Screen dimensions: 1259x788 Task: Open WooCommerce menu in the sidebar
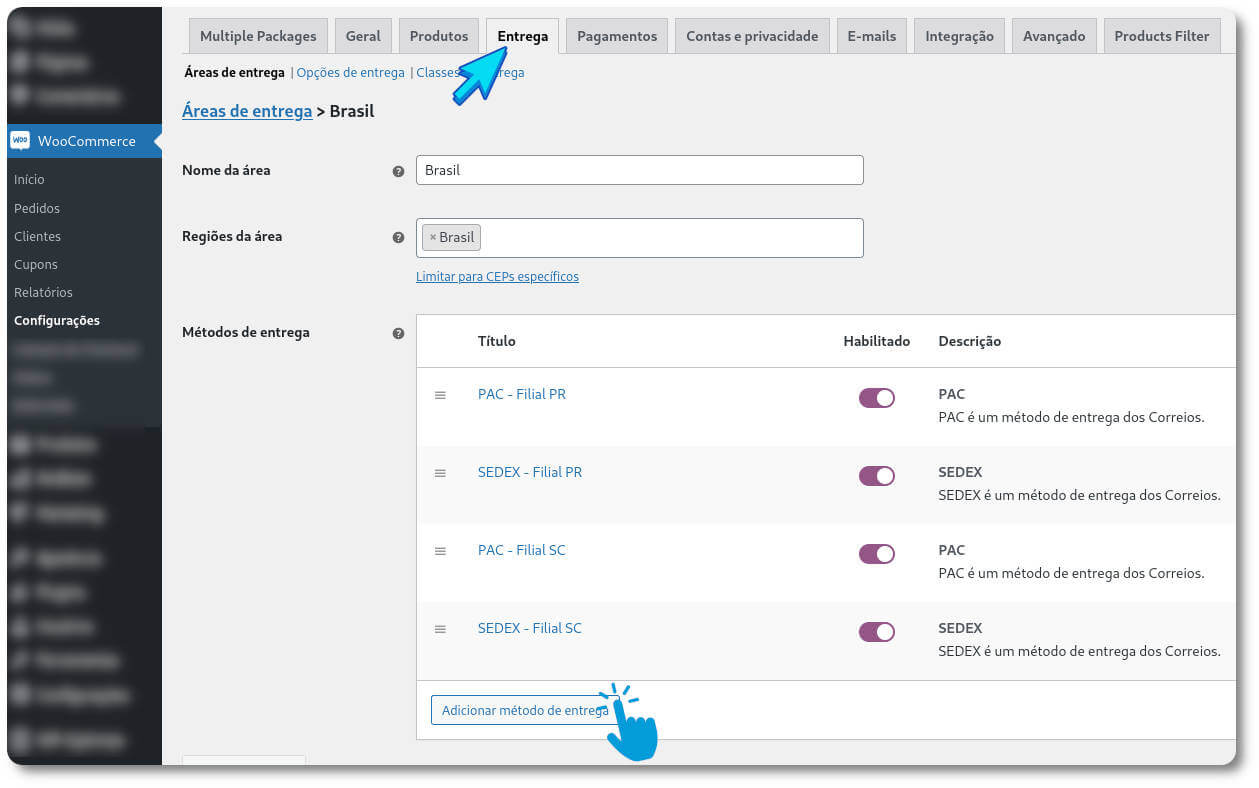[x=84, y=141]
